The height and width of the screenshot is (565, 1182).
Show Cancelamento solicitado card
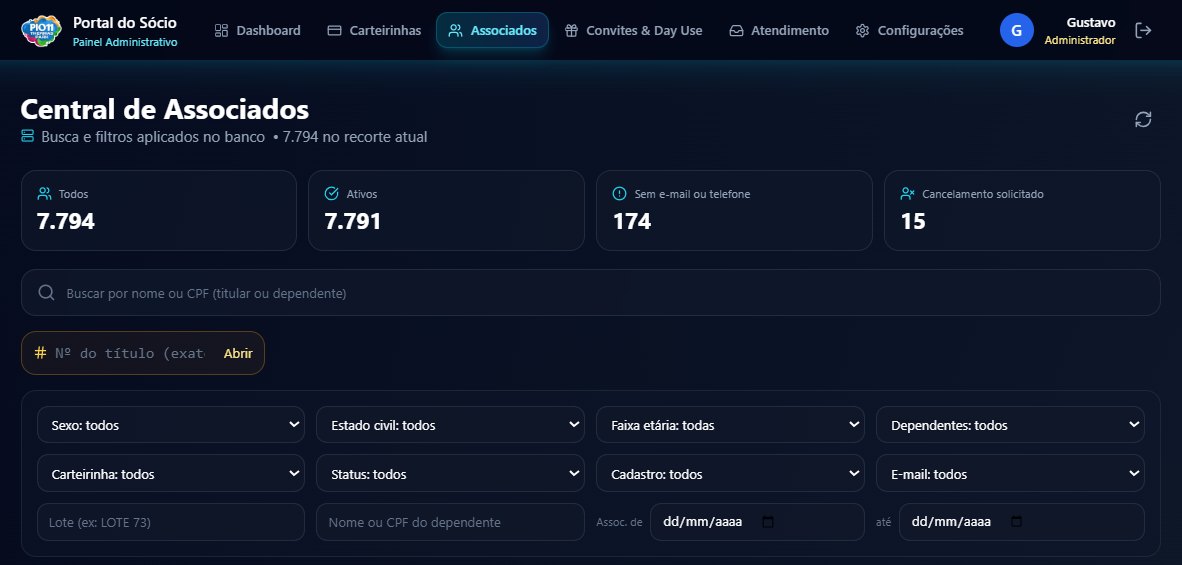pos(1022,210)
